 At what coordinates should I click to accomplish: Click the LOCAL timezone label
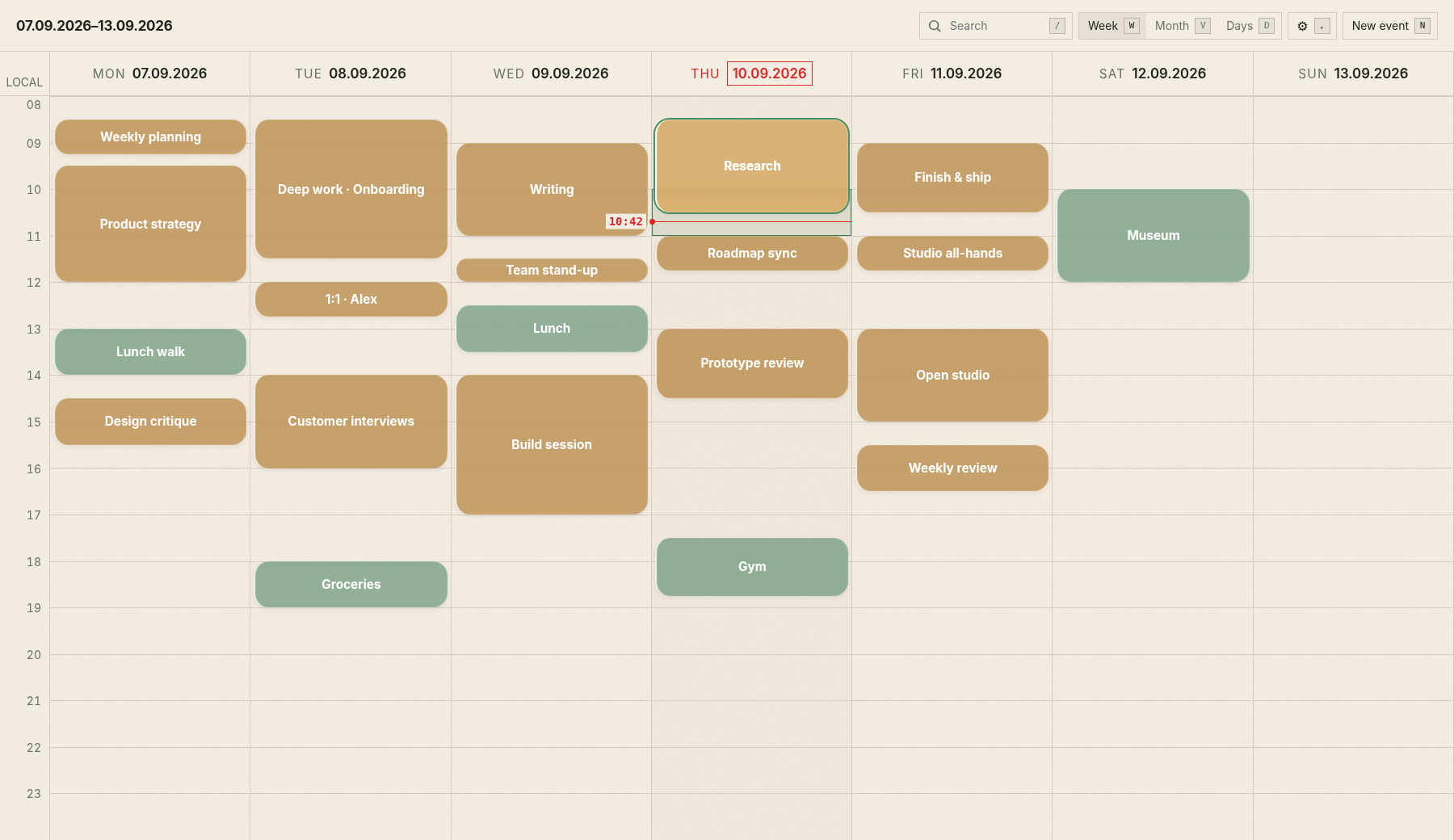coord(24,82)
